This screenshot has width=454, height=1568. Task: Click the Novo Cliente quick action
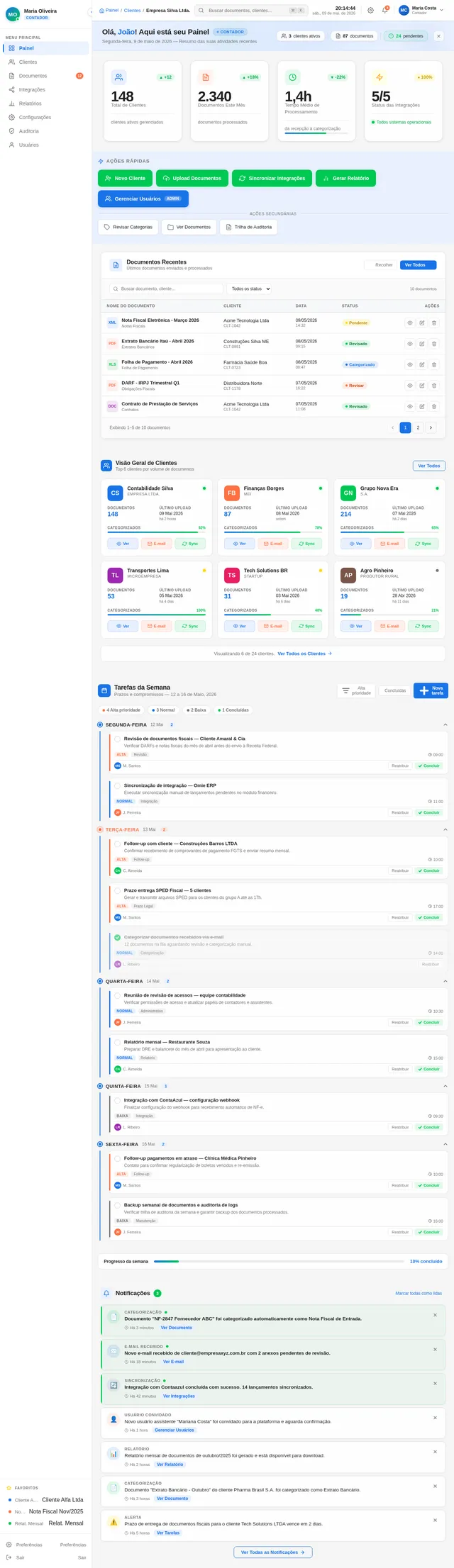(125, 178)
